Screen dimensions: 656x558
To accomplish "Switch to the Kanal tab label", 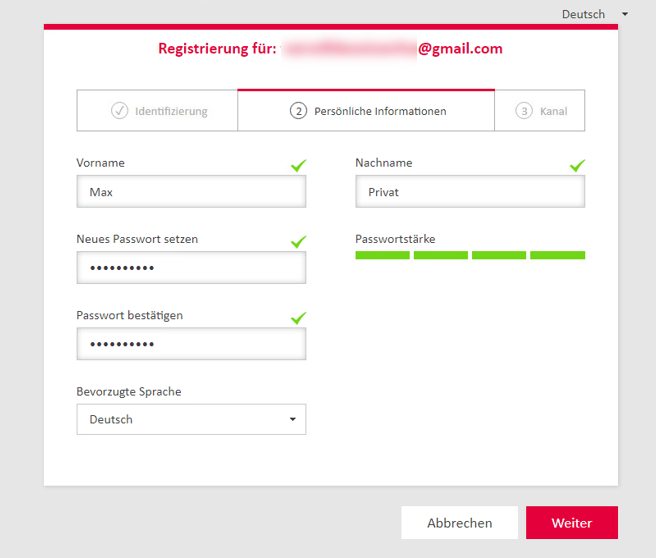I will [x=553, y=111].
